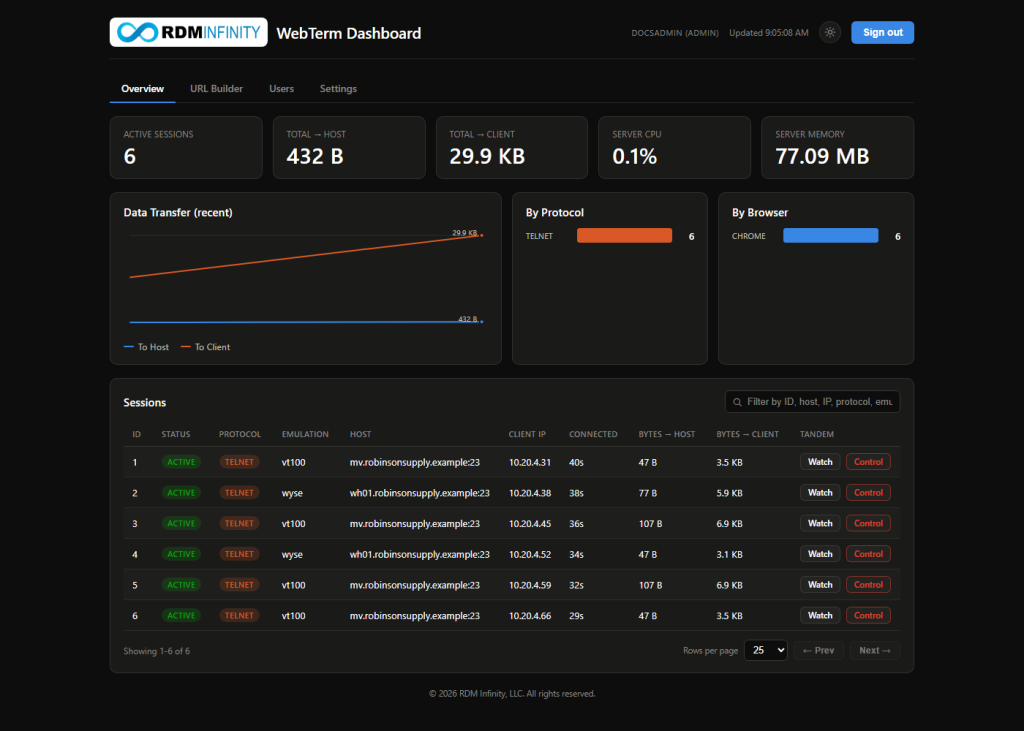Click the Active Sessions card
This screenshot has width=1024, height=731.
[x=186, y=148]
